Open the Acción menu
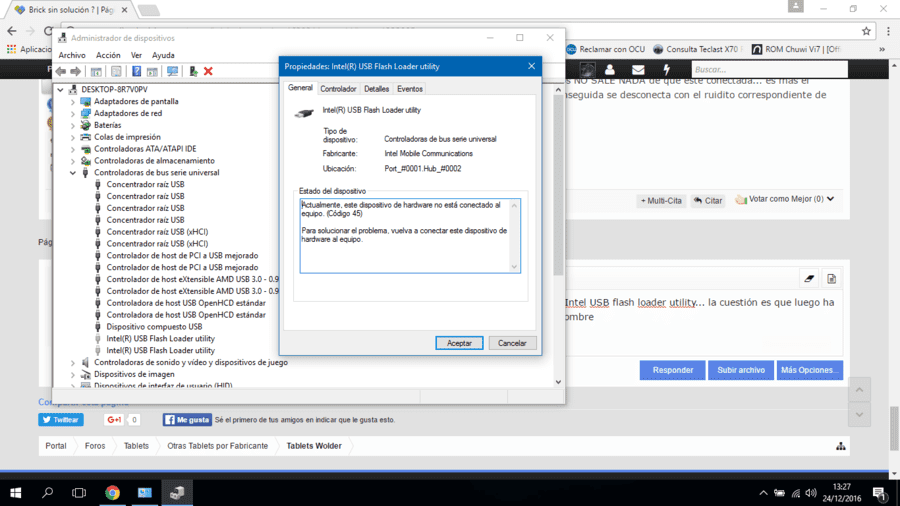This screenshot has width=900, height=506. (x=108, y=55)
